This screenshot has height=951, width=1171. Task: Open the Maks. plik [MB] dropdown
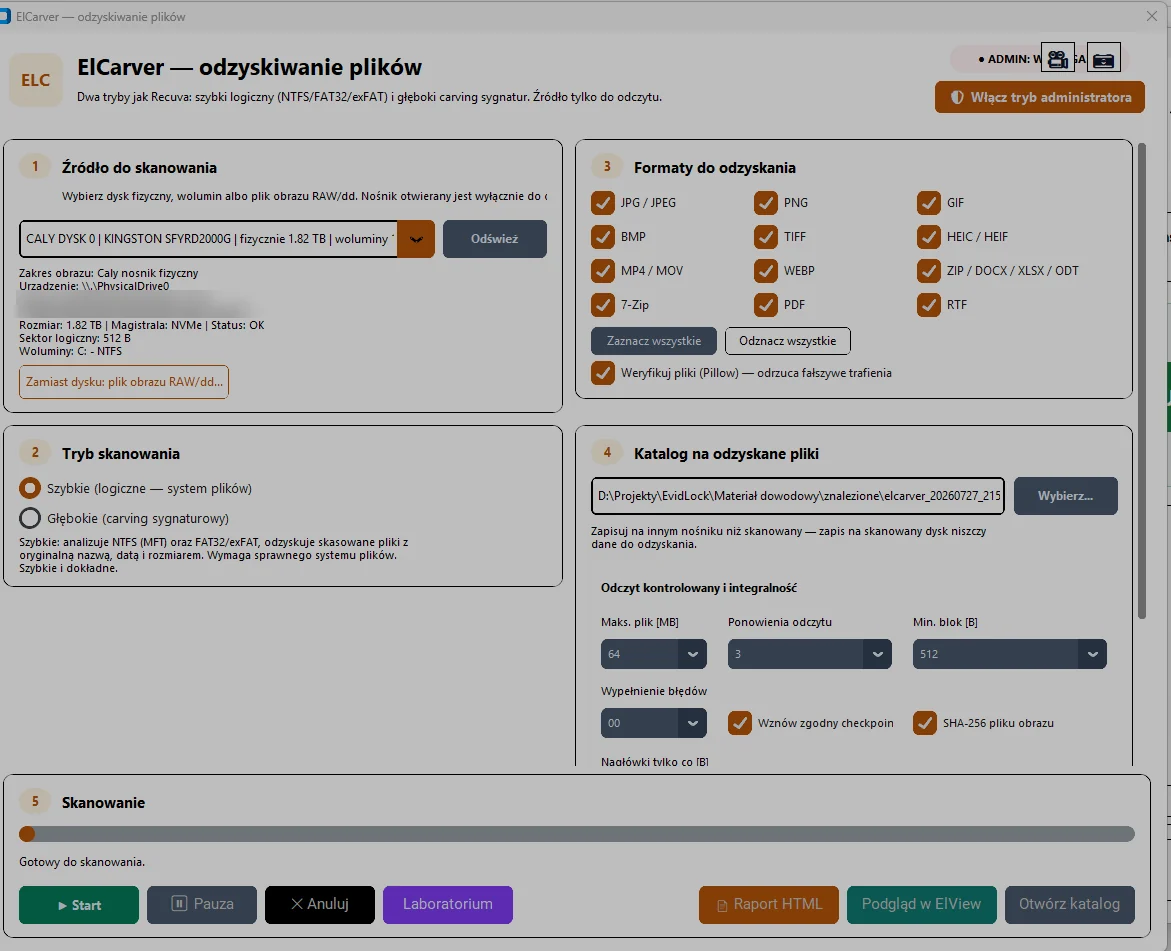click(653, 654)
